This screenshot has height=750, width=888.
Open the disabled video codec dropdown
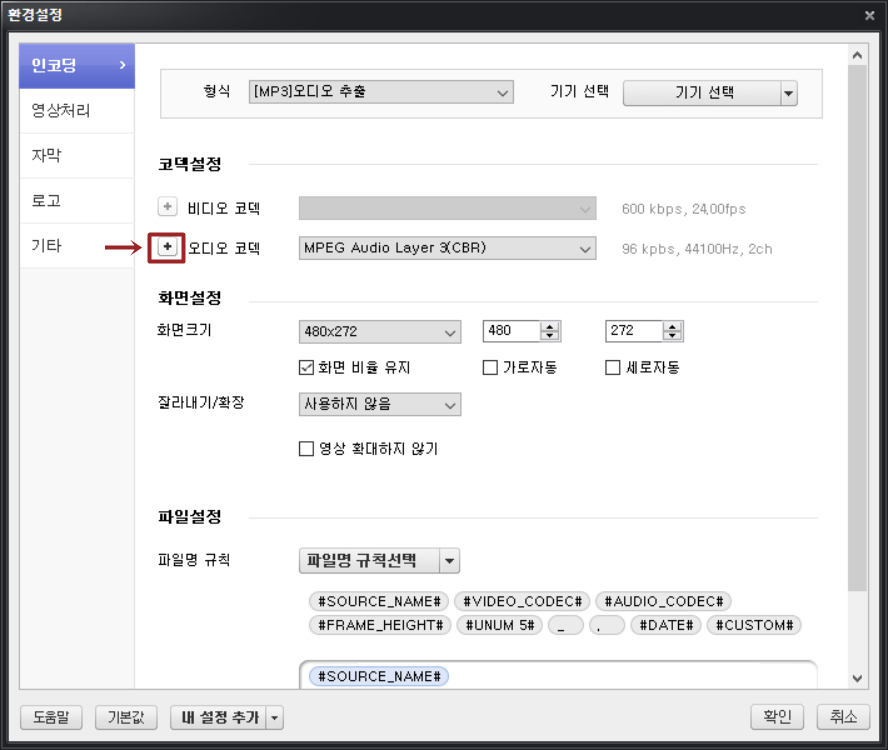pyautogui.click(x=447, y=208)
